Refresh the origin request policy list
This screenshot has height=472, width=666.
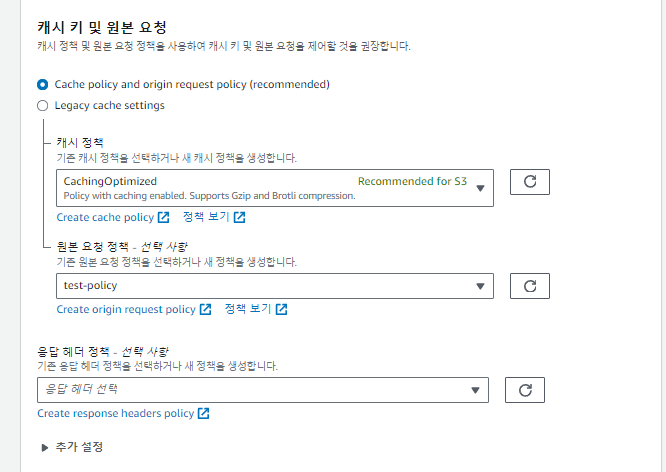530,286
